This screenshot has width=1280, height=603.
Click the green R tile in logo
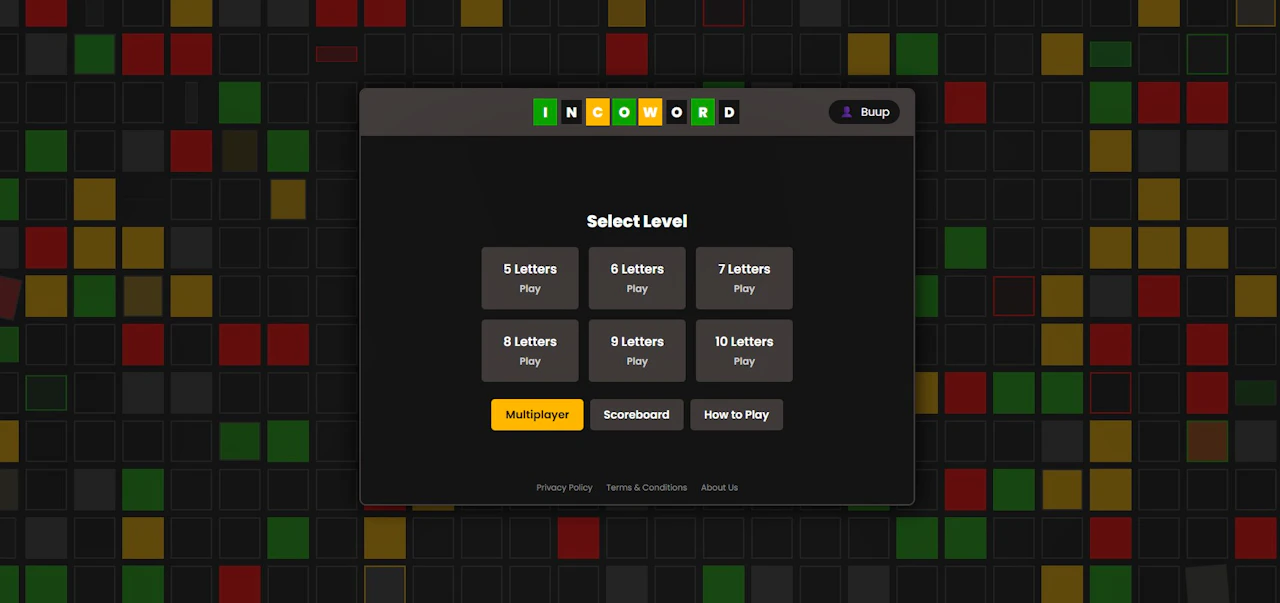[703, 112]
